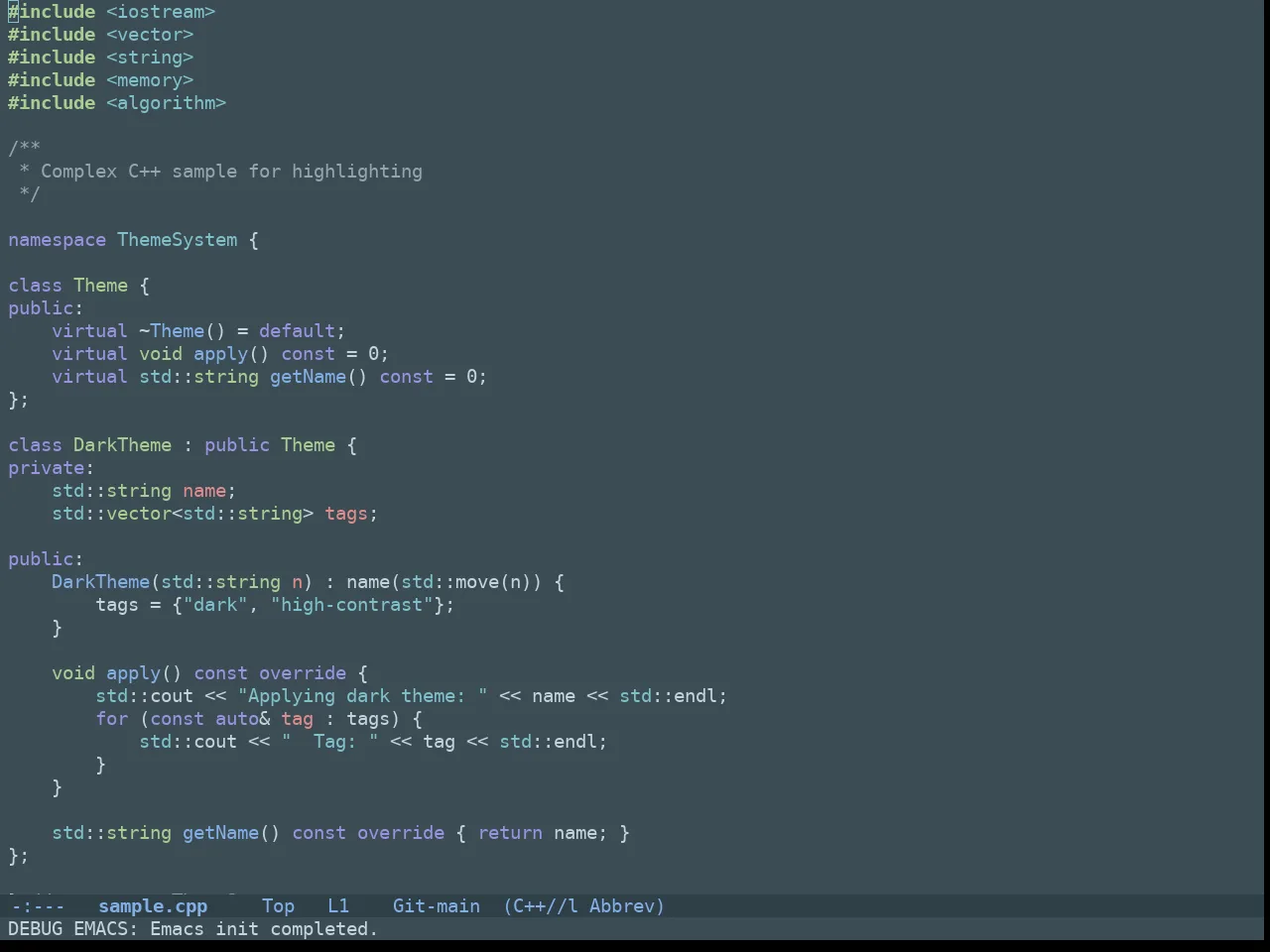Click the 'return' keyword
The image size is (1270, 952).
click(510, 833)
